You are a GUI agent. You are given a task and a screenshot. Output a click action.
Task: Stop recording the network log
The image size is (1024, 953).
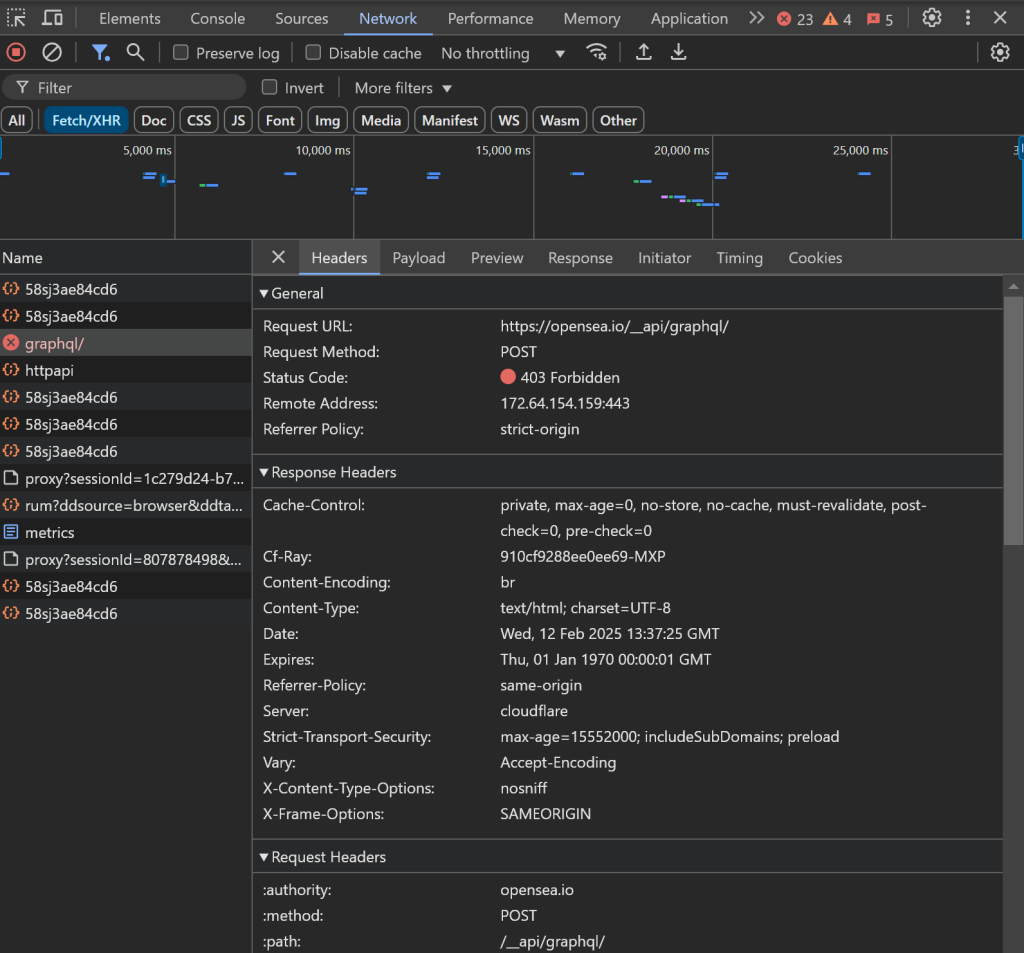[x=16, y=53]
